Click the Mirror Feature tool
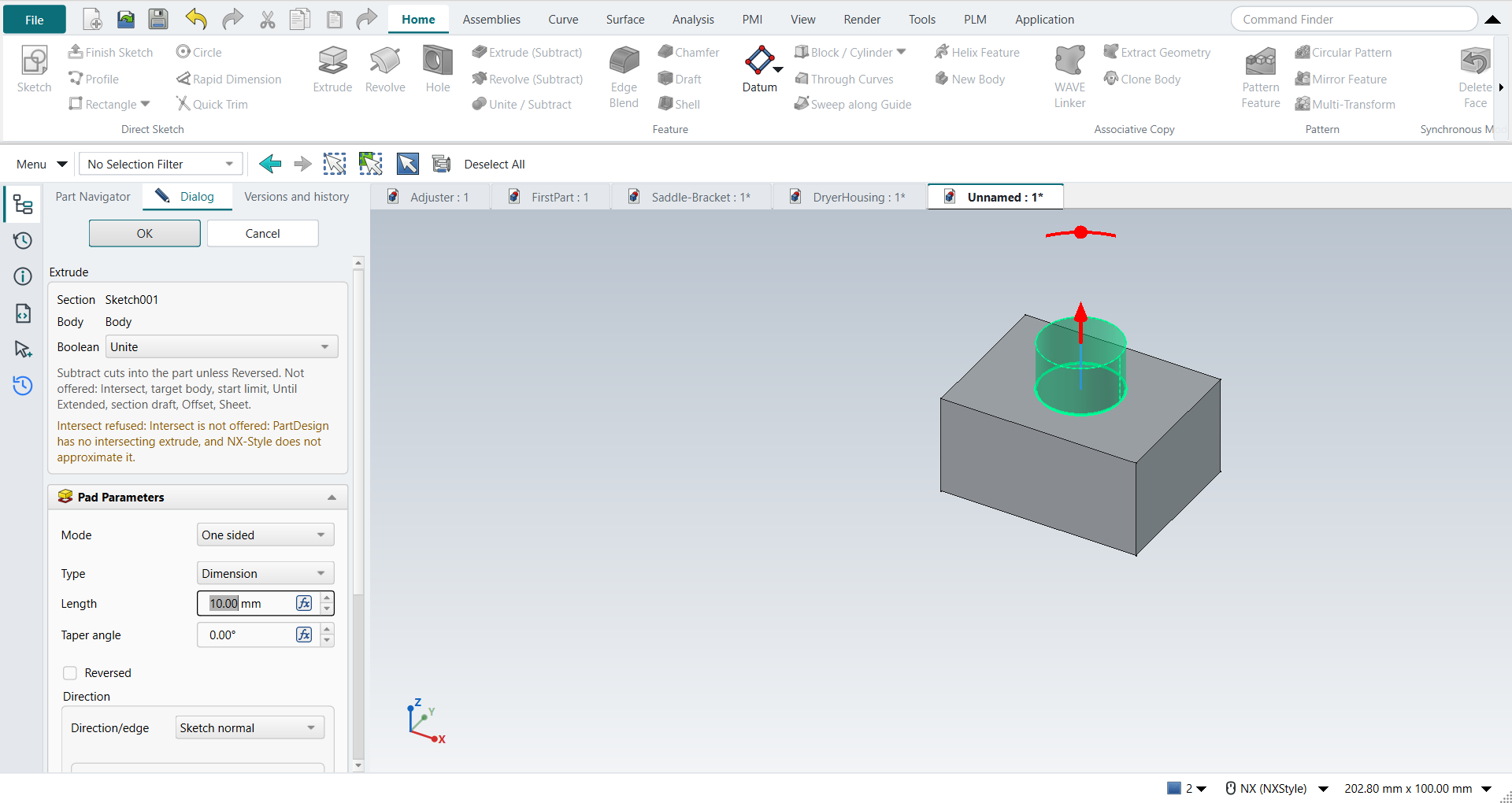1512x803 pixels. click(x=1341, y=79)
